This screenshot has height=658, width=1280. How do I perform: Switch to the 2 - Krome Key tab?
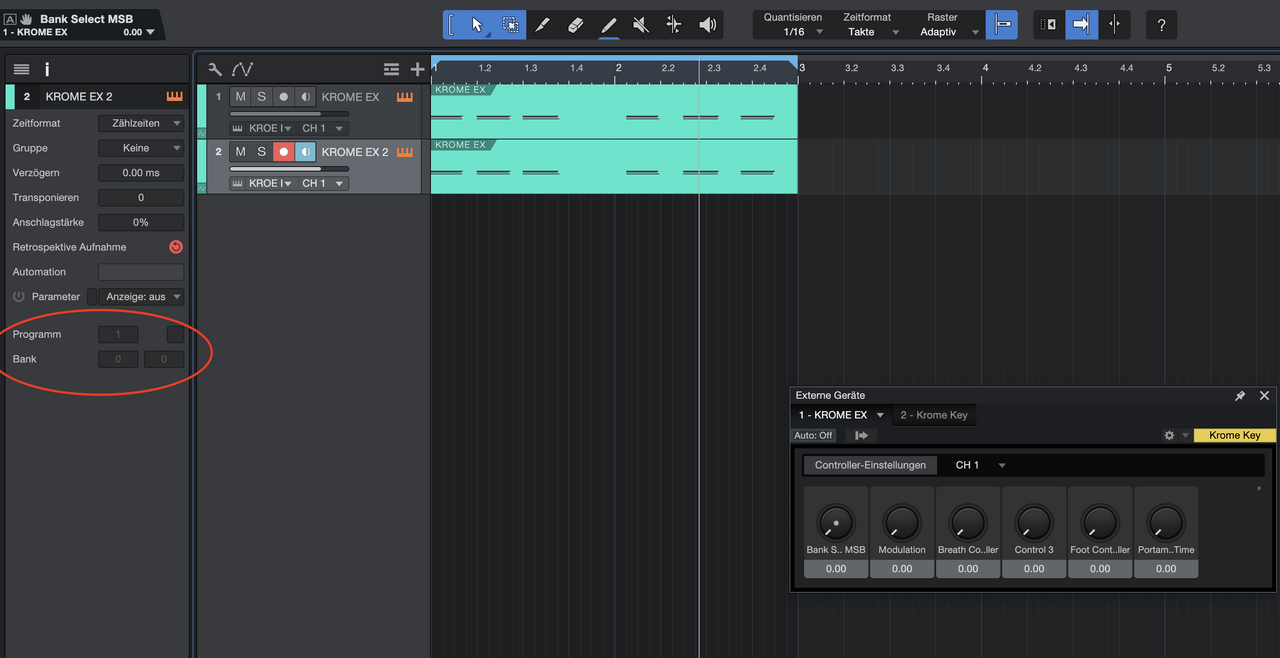933,415
